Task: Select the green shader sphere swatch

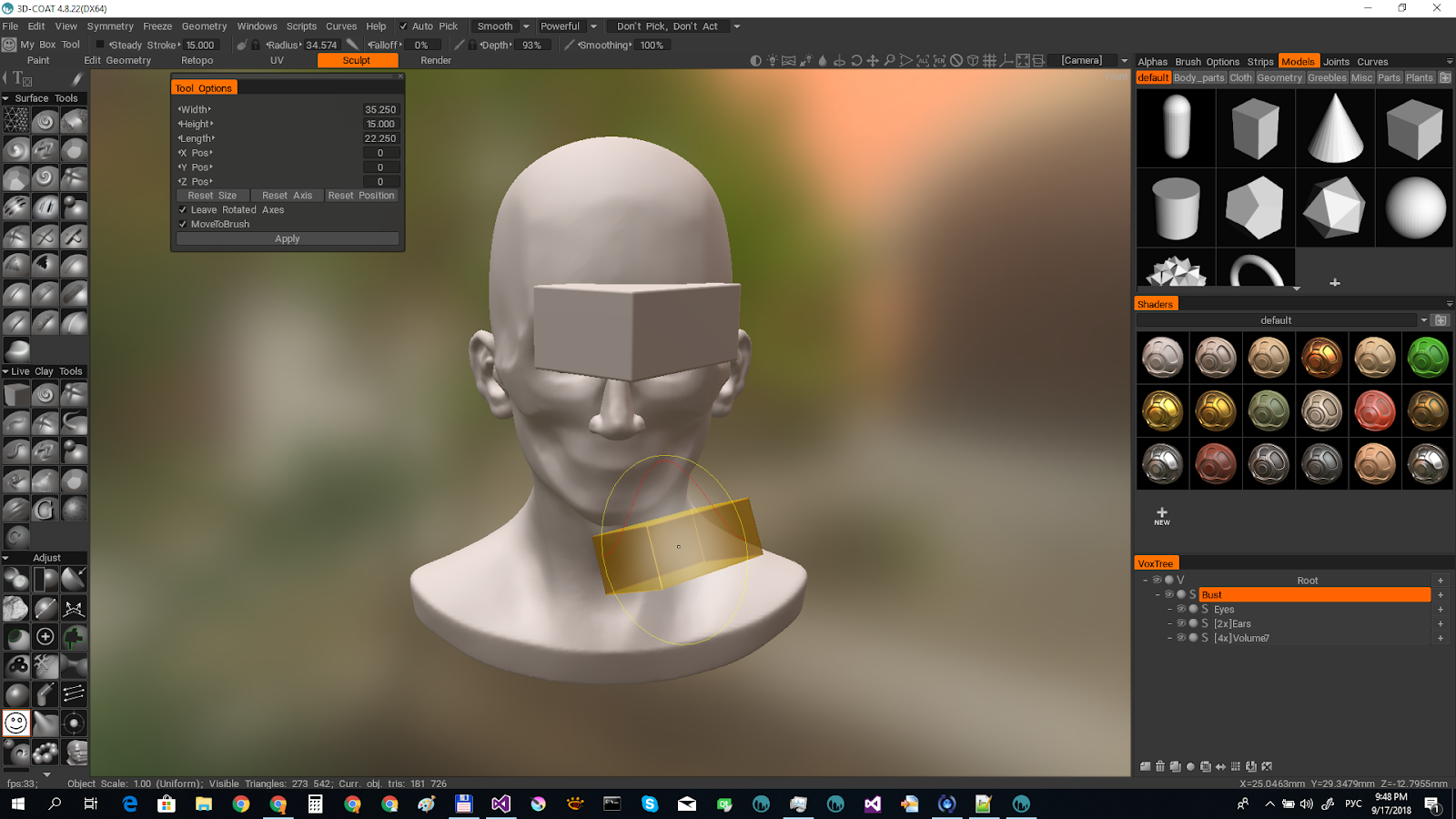Action: click(x=1428, y=357)
